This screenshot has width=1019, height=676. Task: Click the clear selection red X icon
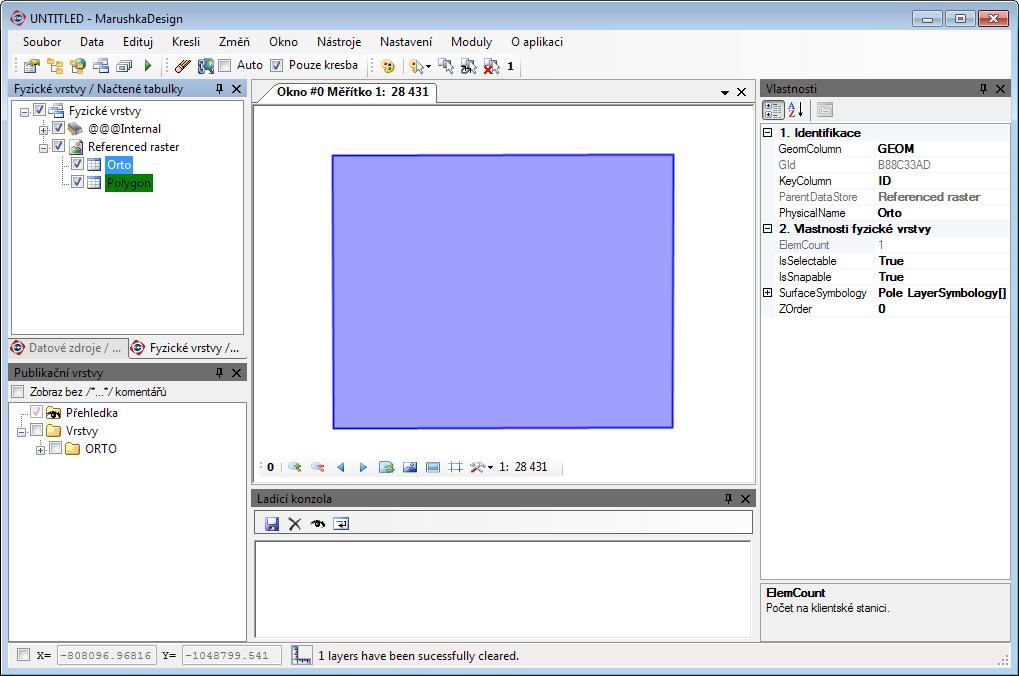[492, 66]
